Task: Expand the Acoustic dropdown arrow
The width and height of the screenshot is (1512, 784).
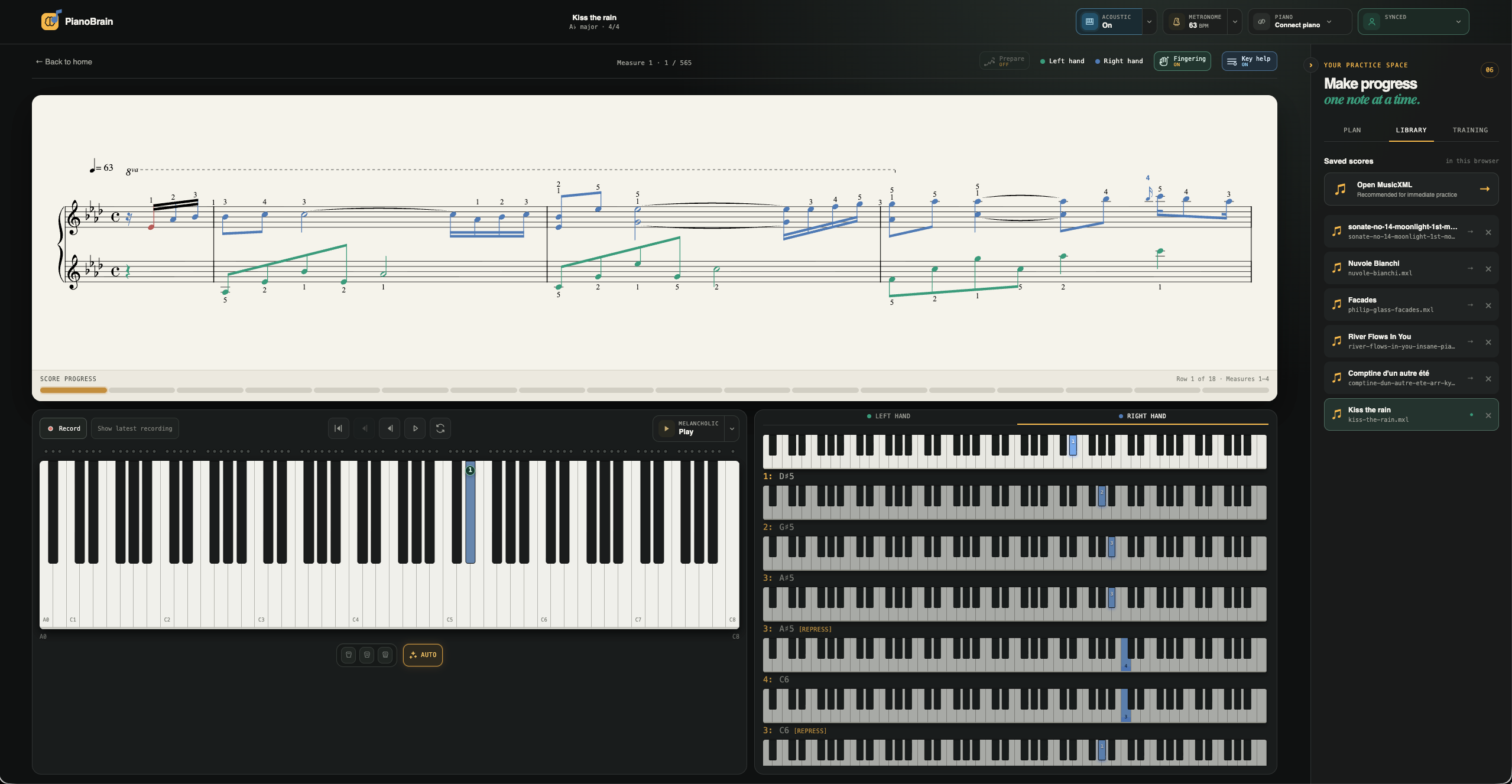Action: pyautogui.click(x=1149, y=22)
